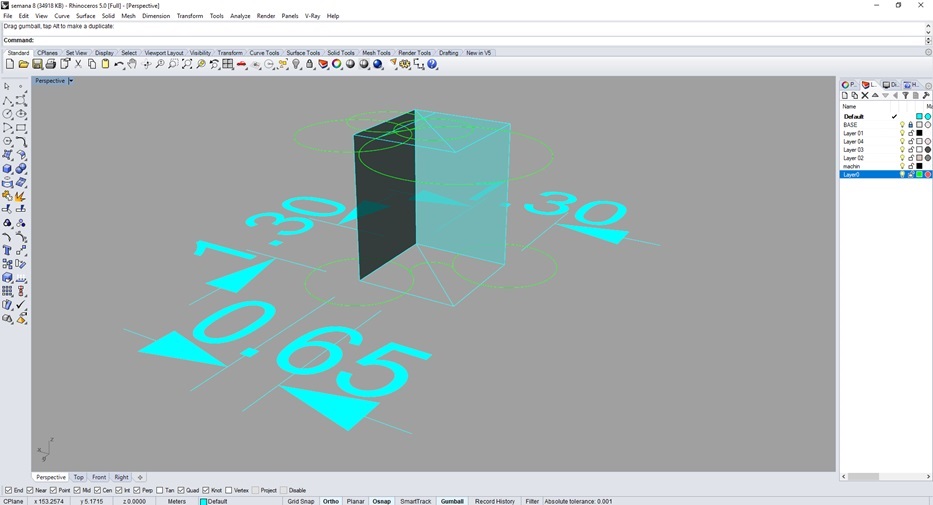The width and height of the screenshot is (933, 505).
Task: Switch to the Front viewport tab
Action: coord(99,477)
